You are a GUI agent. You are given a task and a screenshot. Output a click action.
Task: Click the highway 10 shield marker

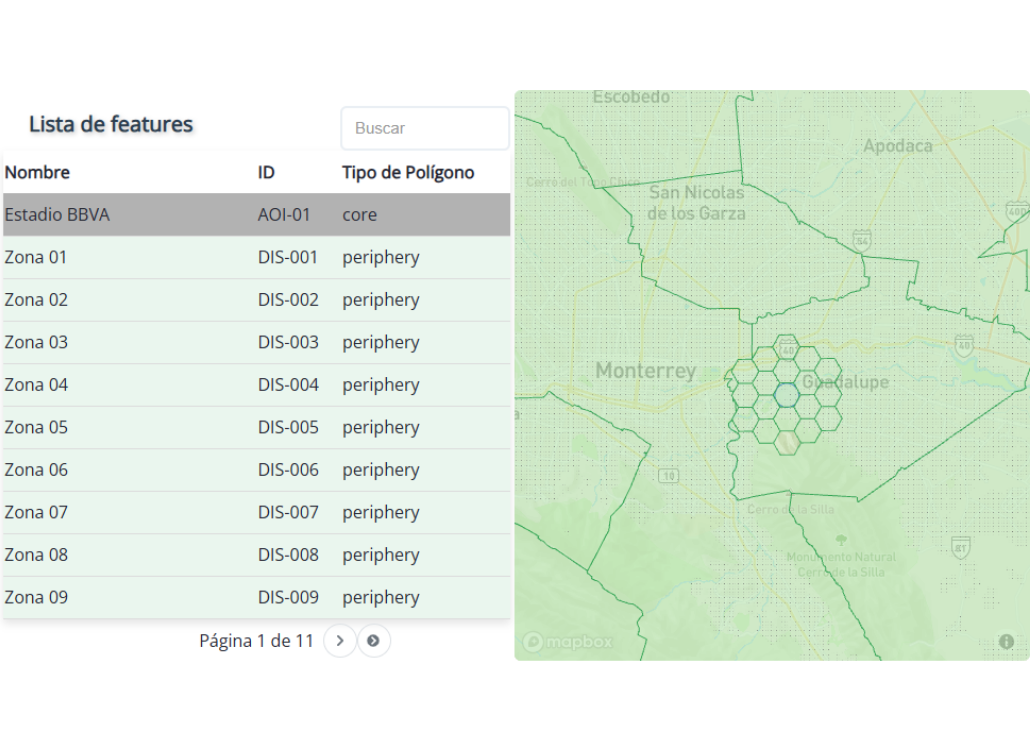(669, 474)
